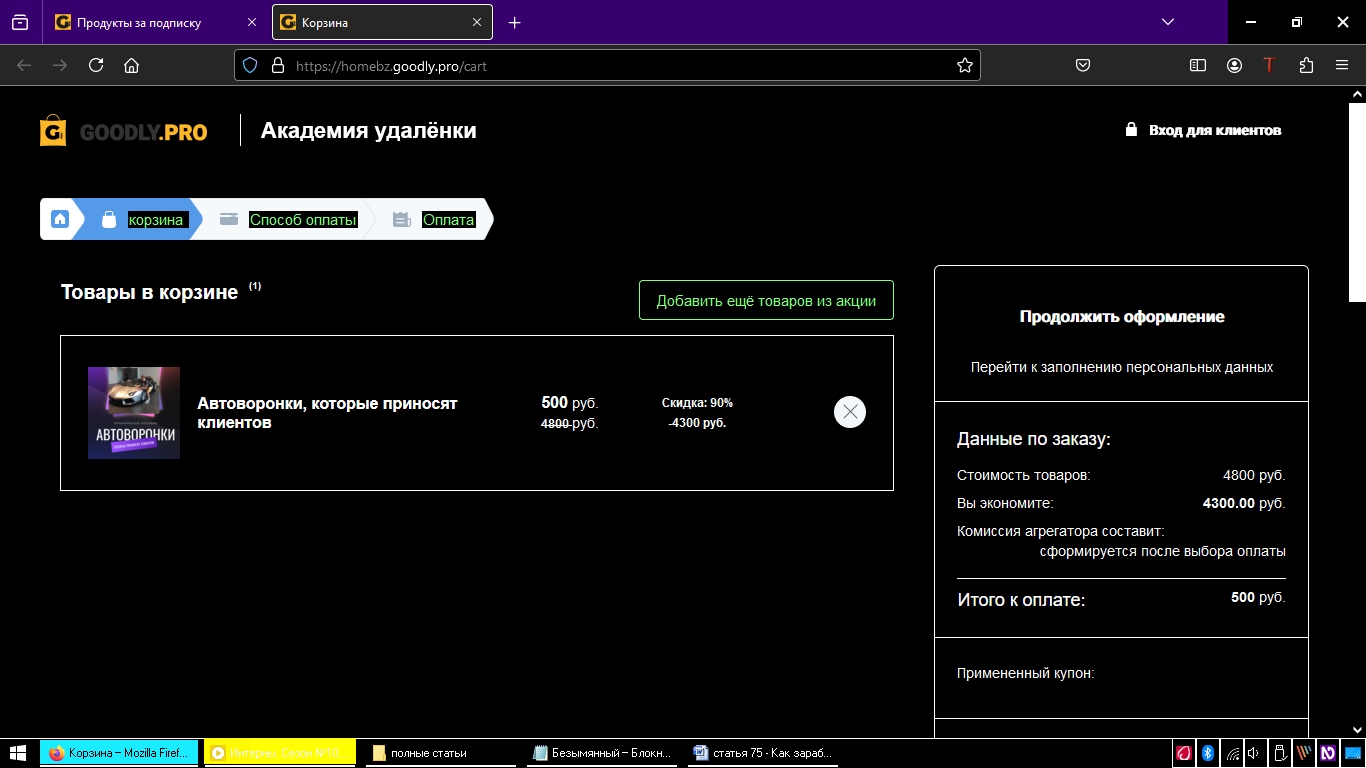Reload the current page

click(96, 65)
